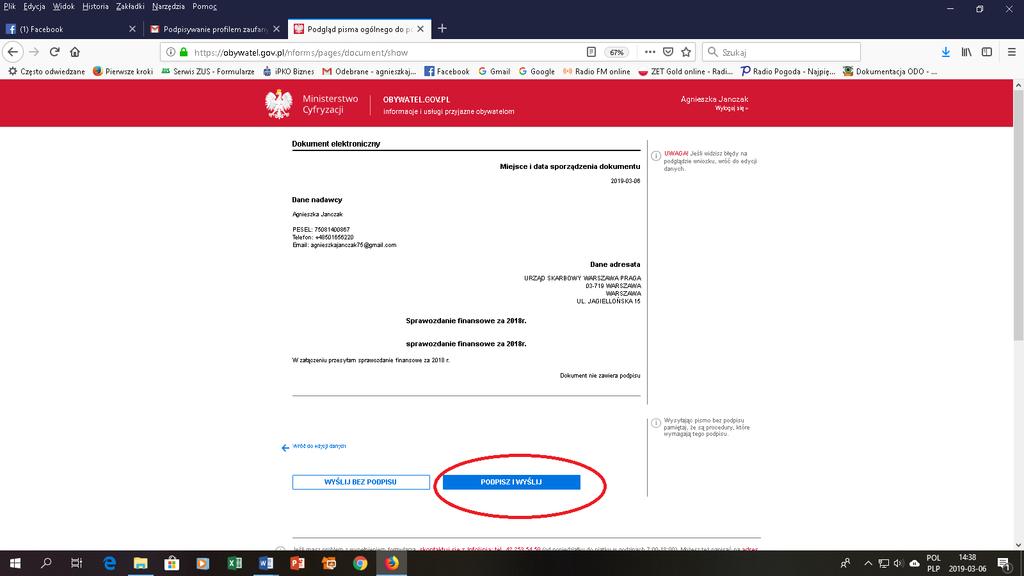Click the green padlock security icon
The height and width of the screenshot is (576, 1024).
(x=184, y=52)
